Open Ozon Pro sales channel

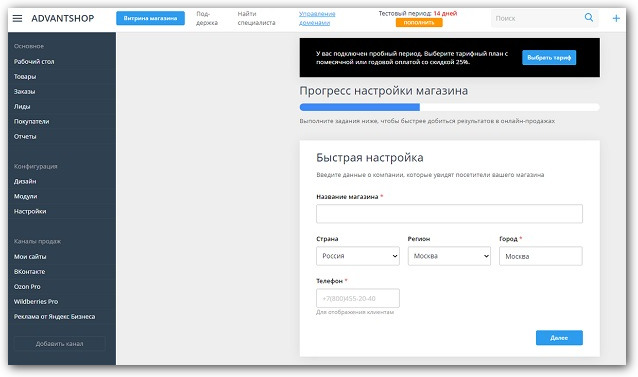click(x=27, y=287)
